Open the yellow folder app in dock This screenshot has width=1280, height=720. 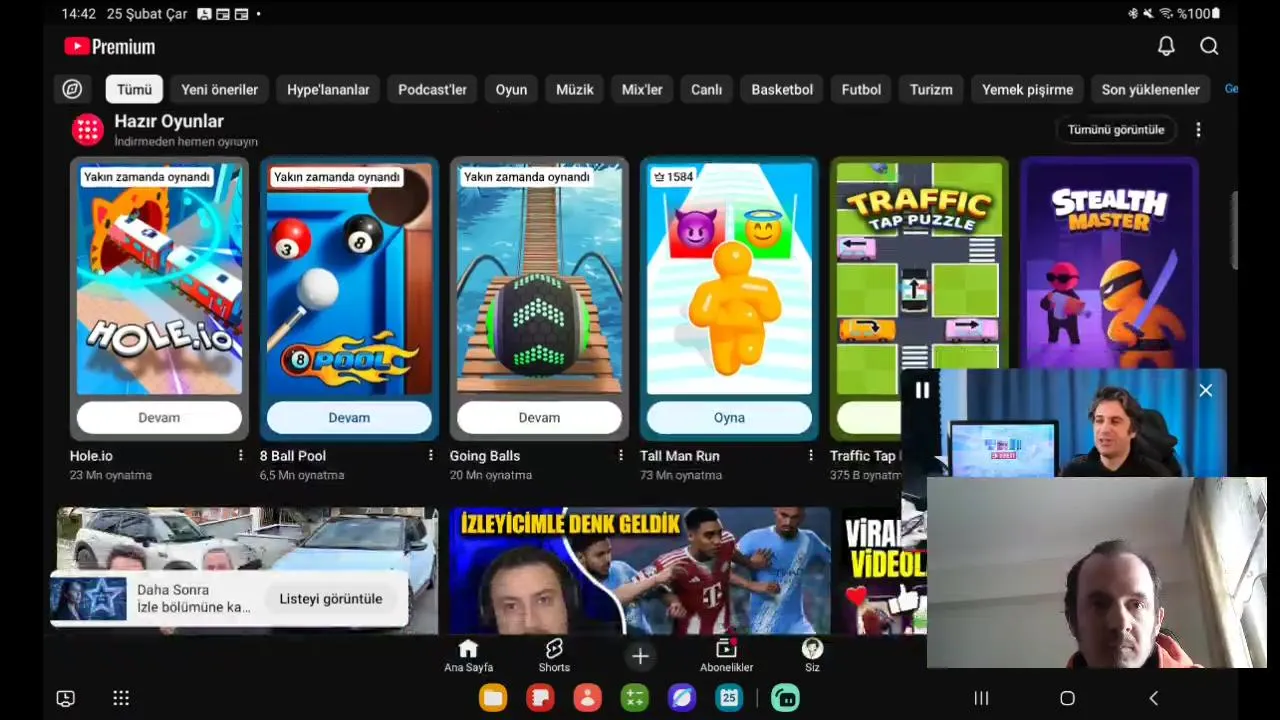point(493,698)
